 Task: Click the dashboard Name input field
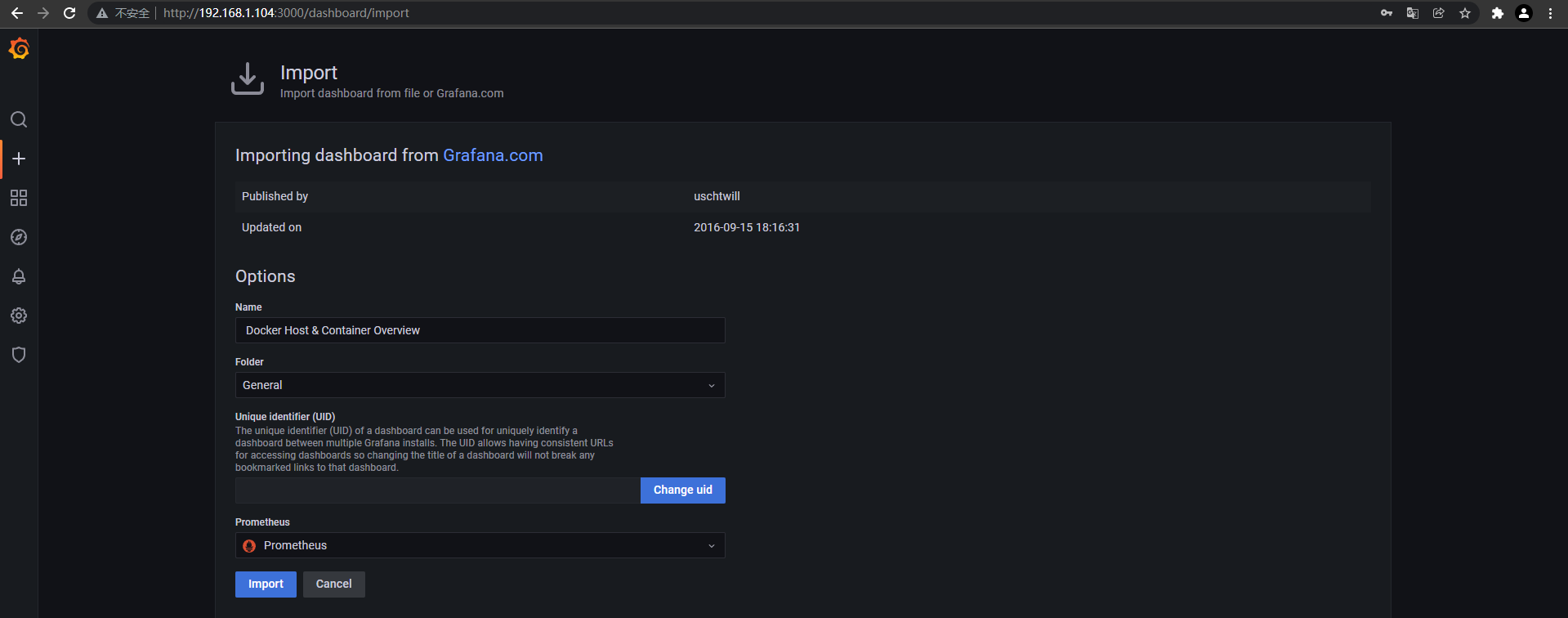(480, 330)
